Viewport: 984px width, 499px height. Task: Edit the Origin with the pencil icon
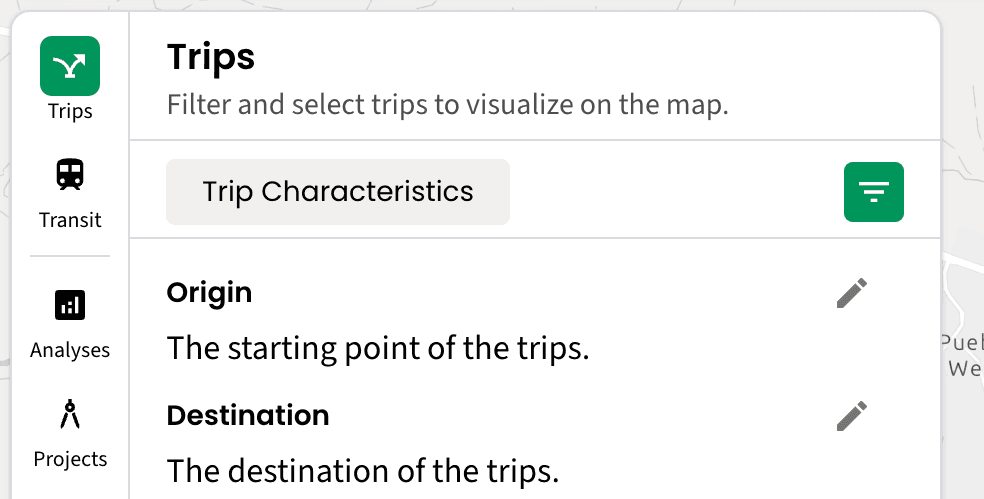click(x=851, y=294)
